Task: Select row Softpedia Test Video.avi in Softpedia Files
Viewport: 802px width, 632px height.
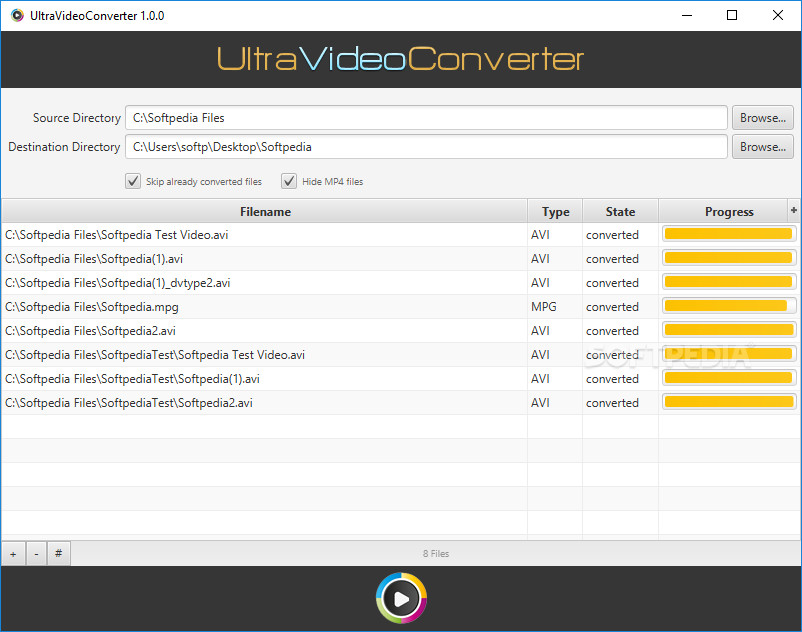Action: pos(400,235)
